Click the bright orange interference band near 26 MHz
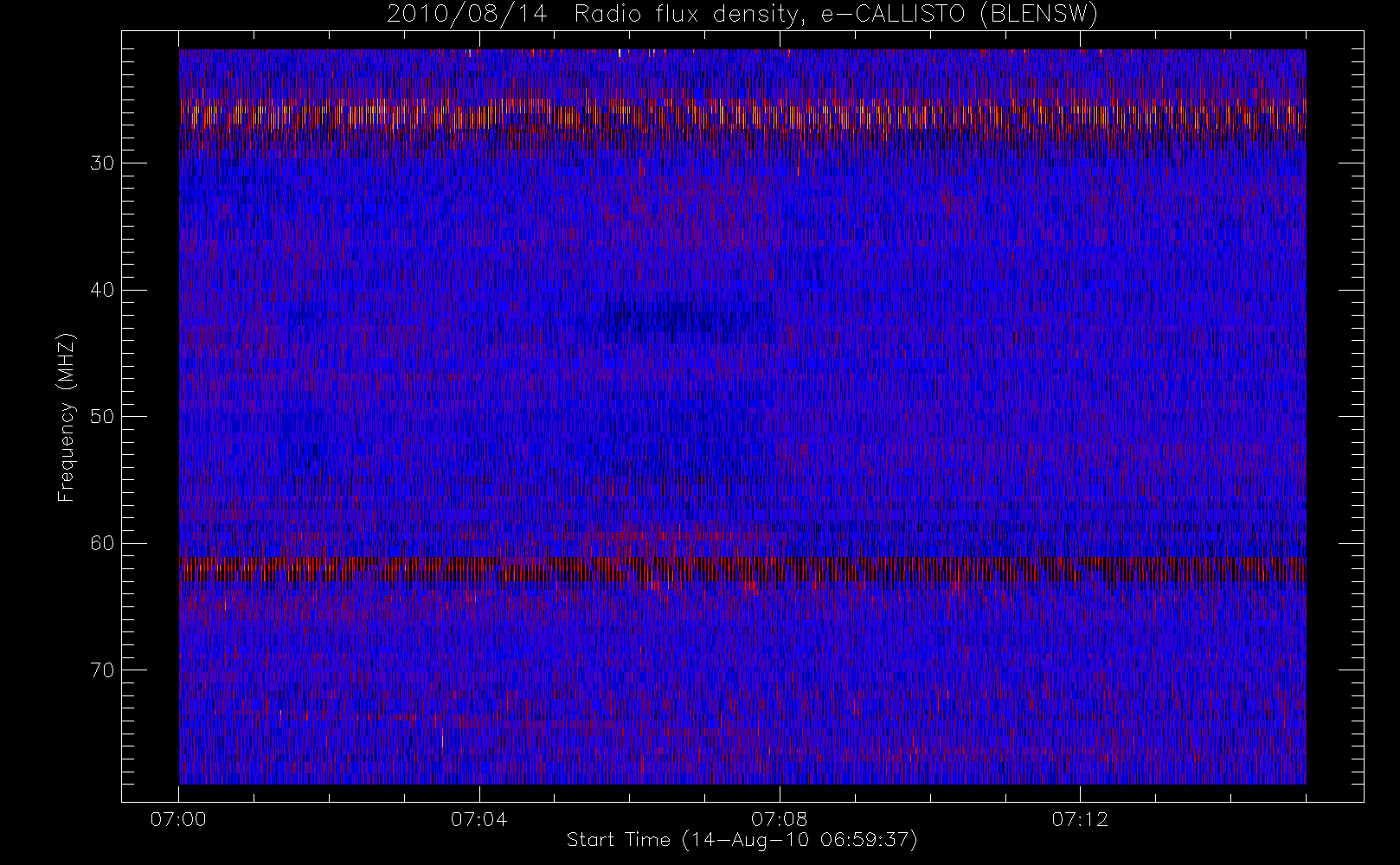The height and width of the screenshot is (865, 1400). [x=742, y=115]
